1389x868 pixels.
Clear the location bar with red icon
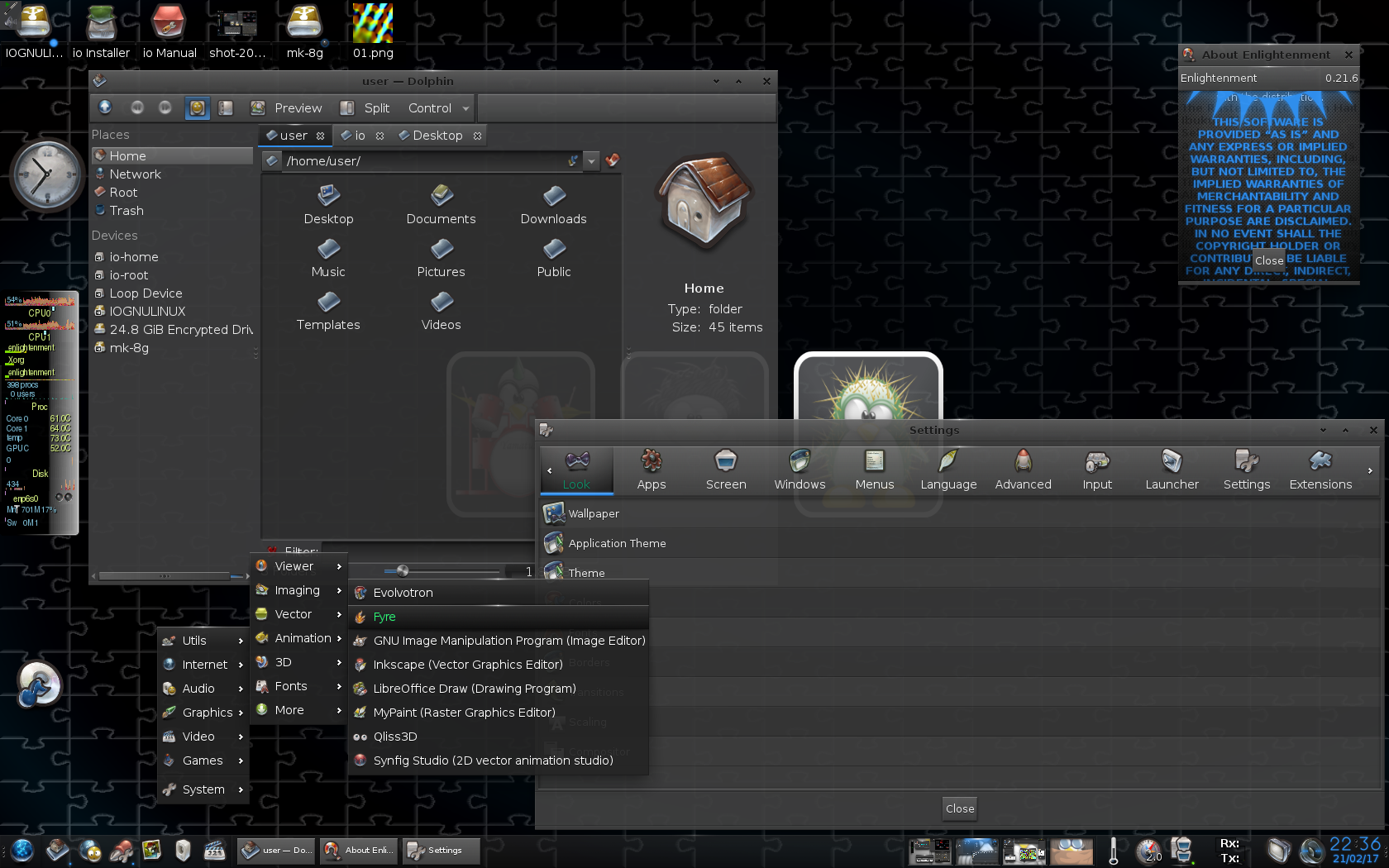612,160
